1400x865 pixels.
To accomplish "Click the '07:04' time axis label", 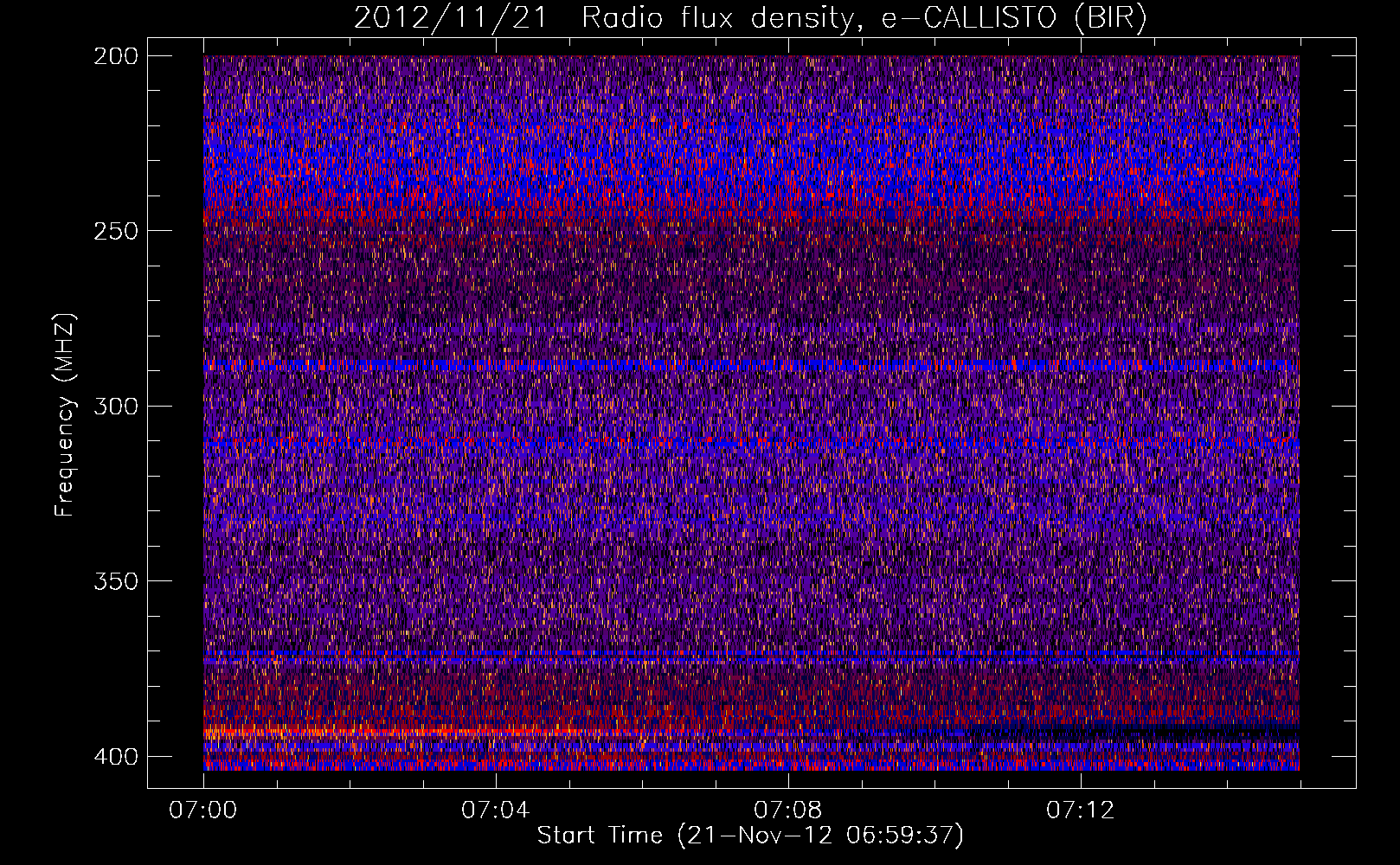I will [x=496, y=811].
